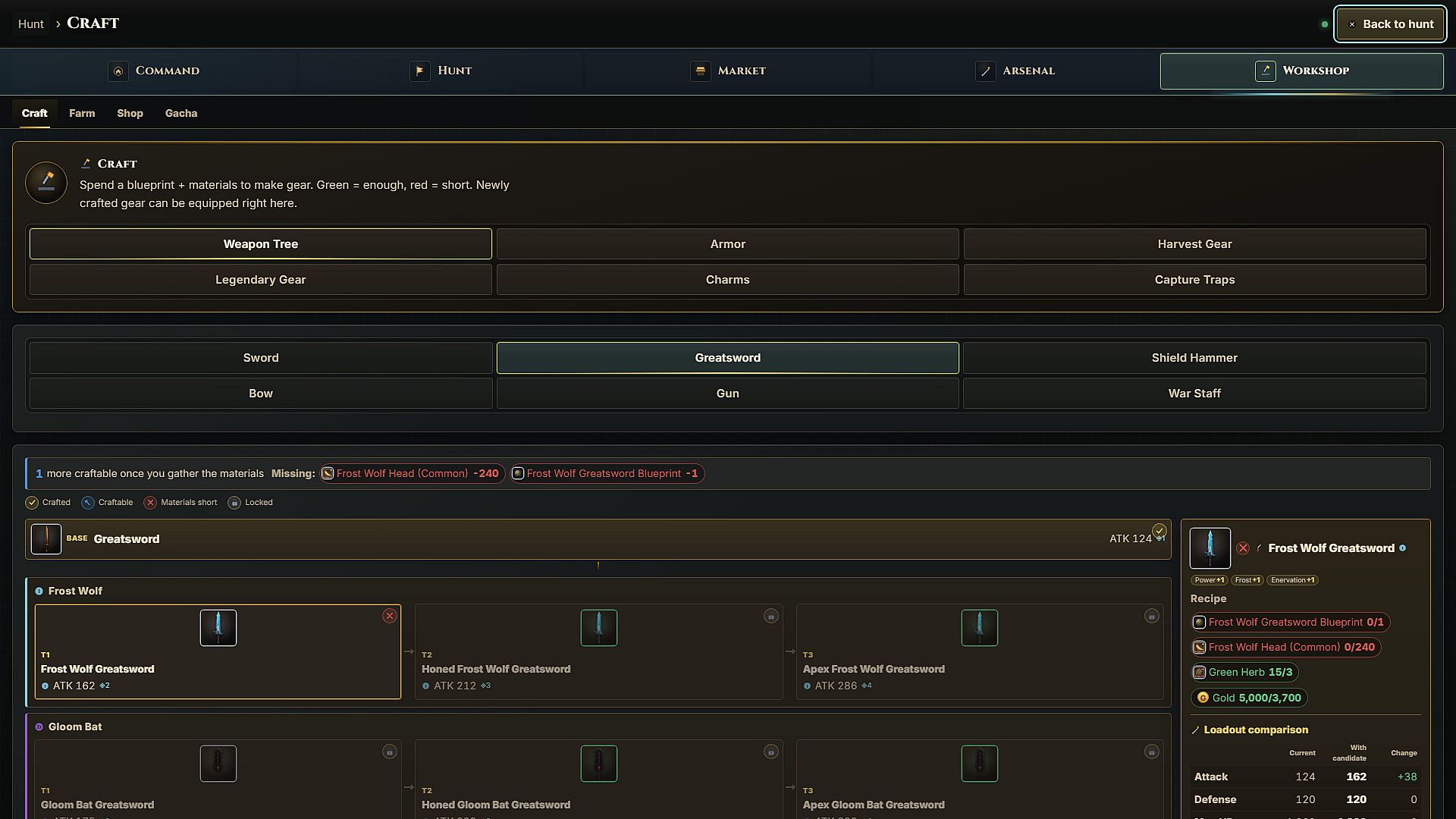Click red X status in detail panel header
The height and width of the screenshot is (819, 1456).
click(x=1243, y=548)
